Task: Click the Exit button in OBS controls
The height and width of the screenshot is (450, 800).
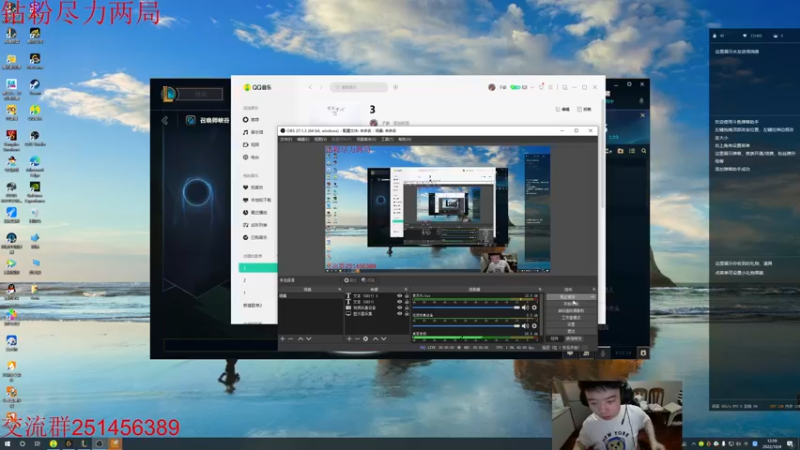Action: tap(571, 331)
